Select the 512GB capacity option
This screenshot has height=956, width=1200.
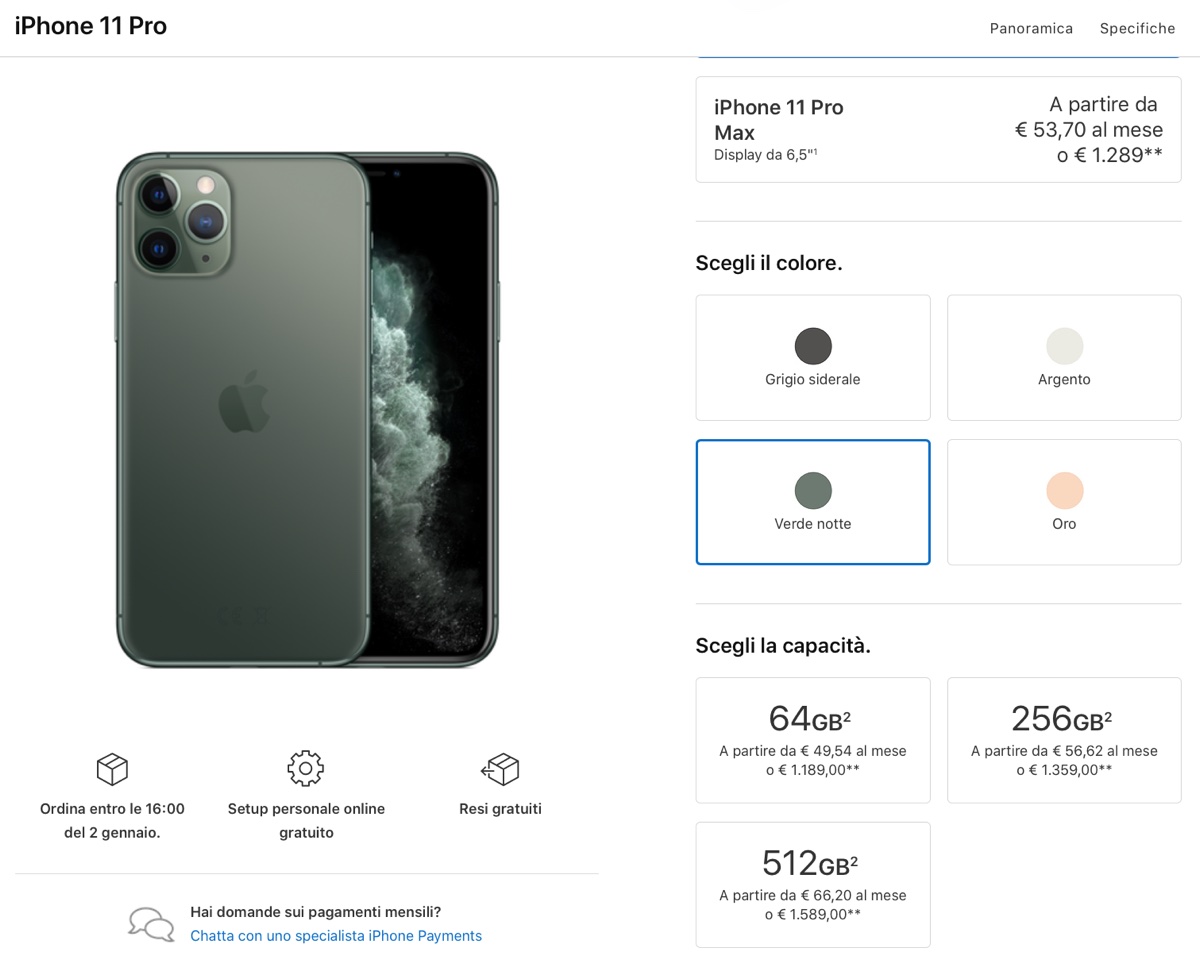[x=813, y=885]
